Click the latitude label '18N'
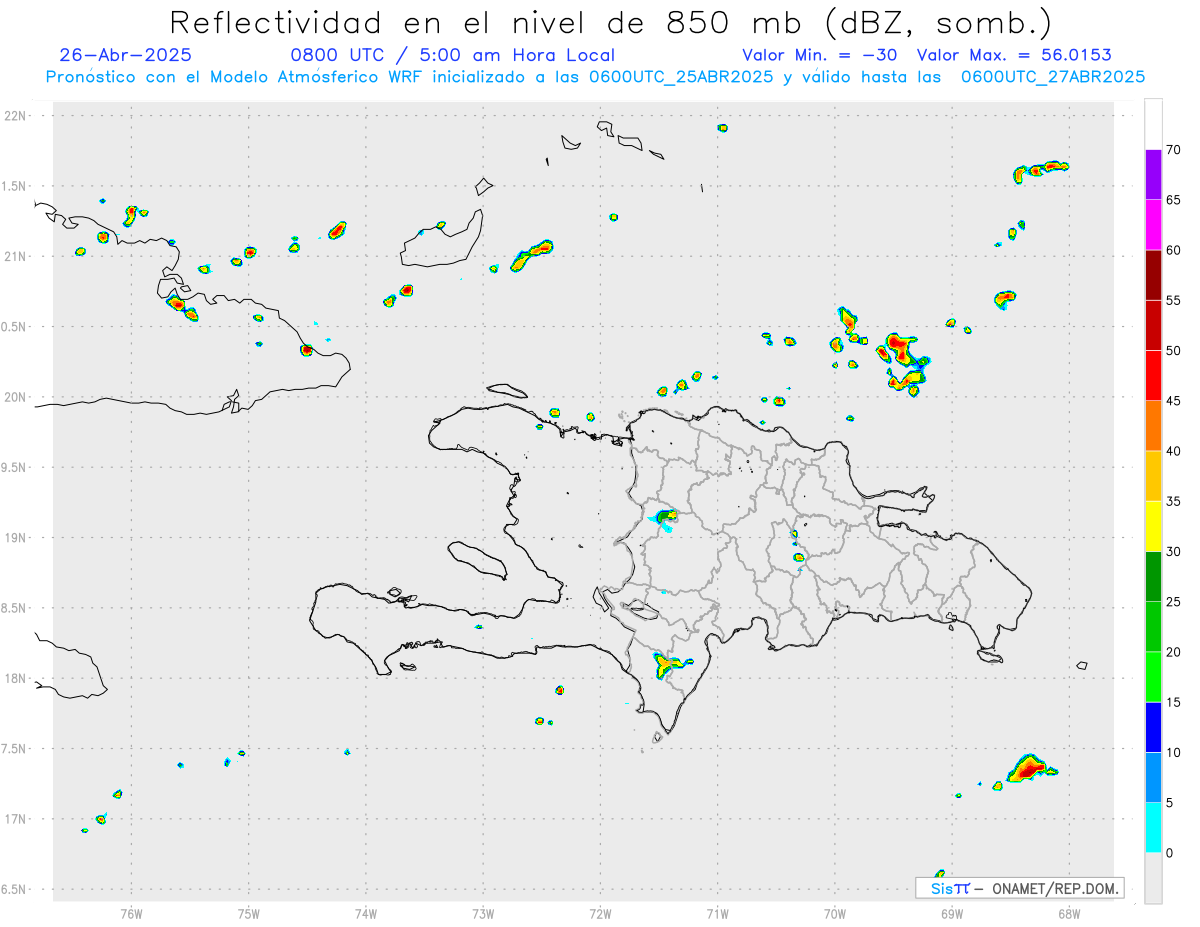Image resolution: width=1200 pixels, height=927 pixels. tap(17, 679)
